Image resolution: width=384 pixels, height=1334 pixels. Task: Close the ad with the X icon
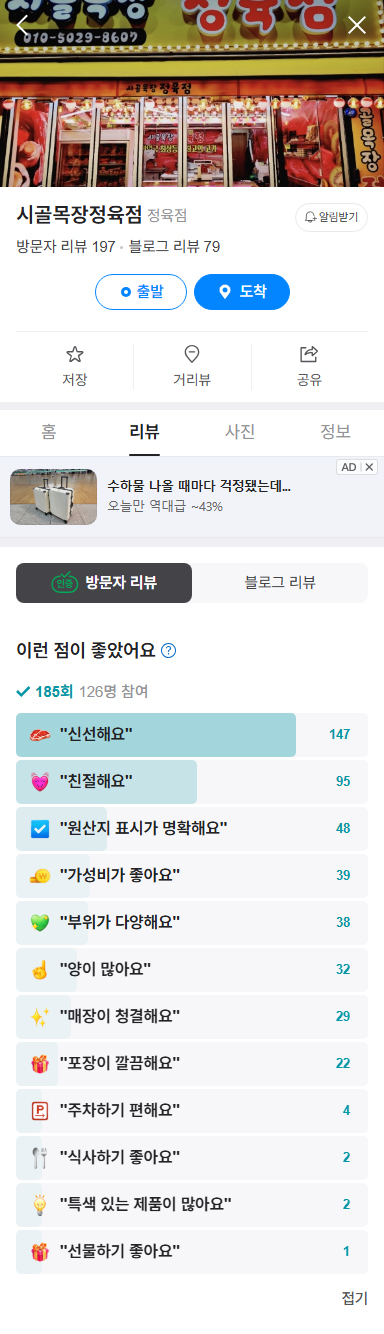pos(370,467)
